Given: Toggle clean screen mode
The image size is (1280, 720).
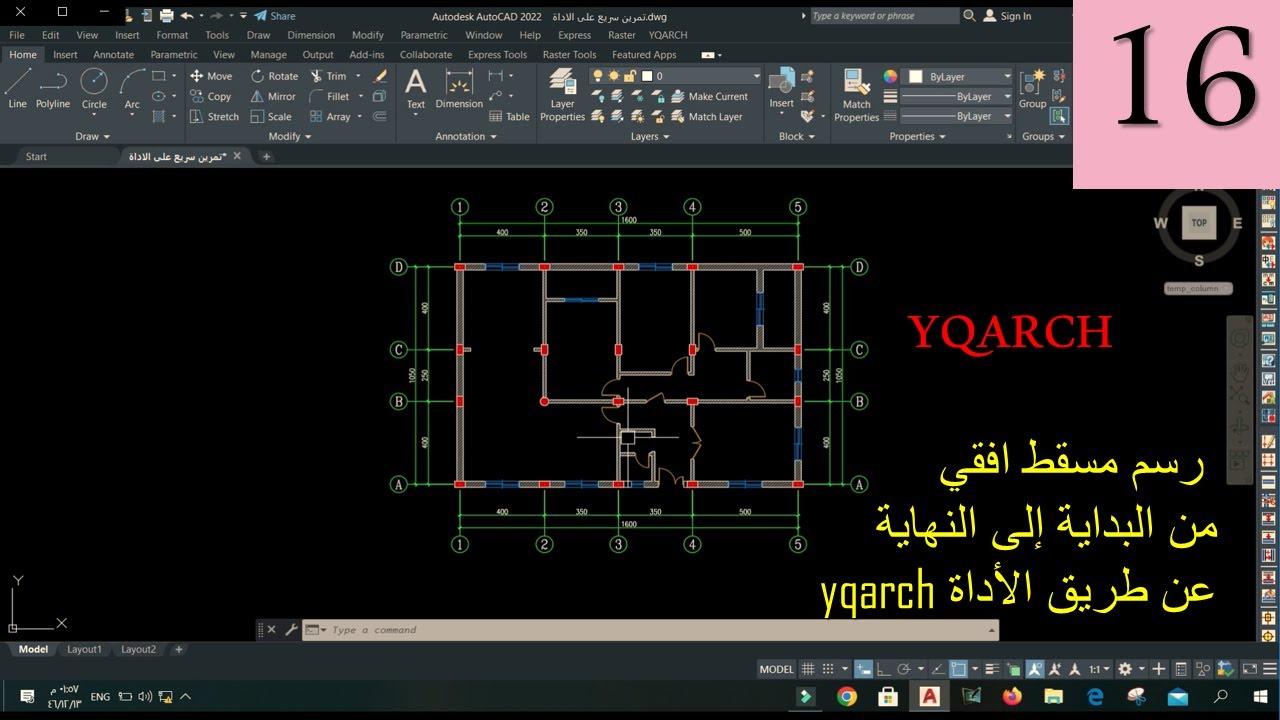Looking at the screenshot, I should coord(1250,669).
